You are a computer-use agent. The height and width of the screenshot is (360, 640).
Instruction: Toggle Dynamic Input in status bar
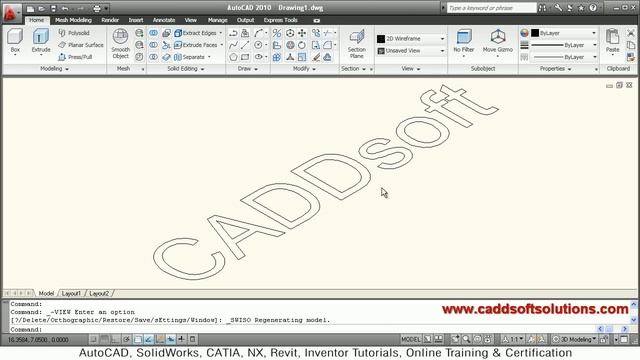tap(171, 339)
